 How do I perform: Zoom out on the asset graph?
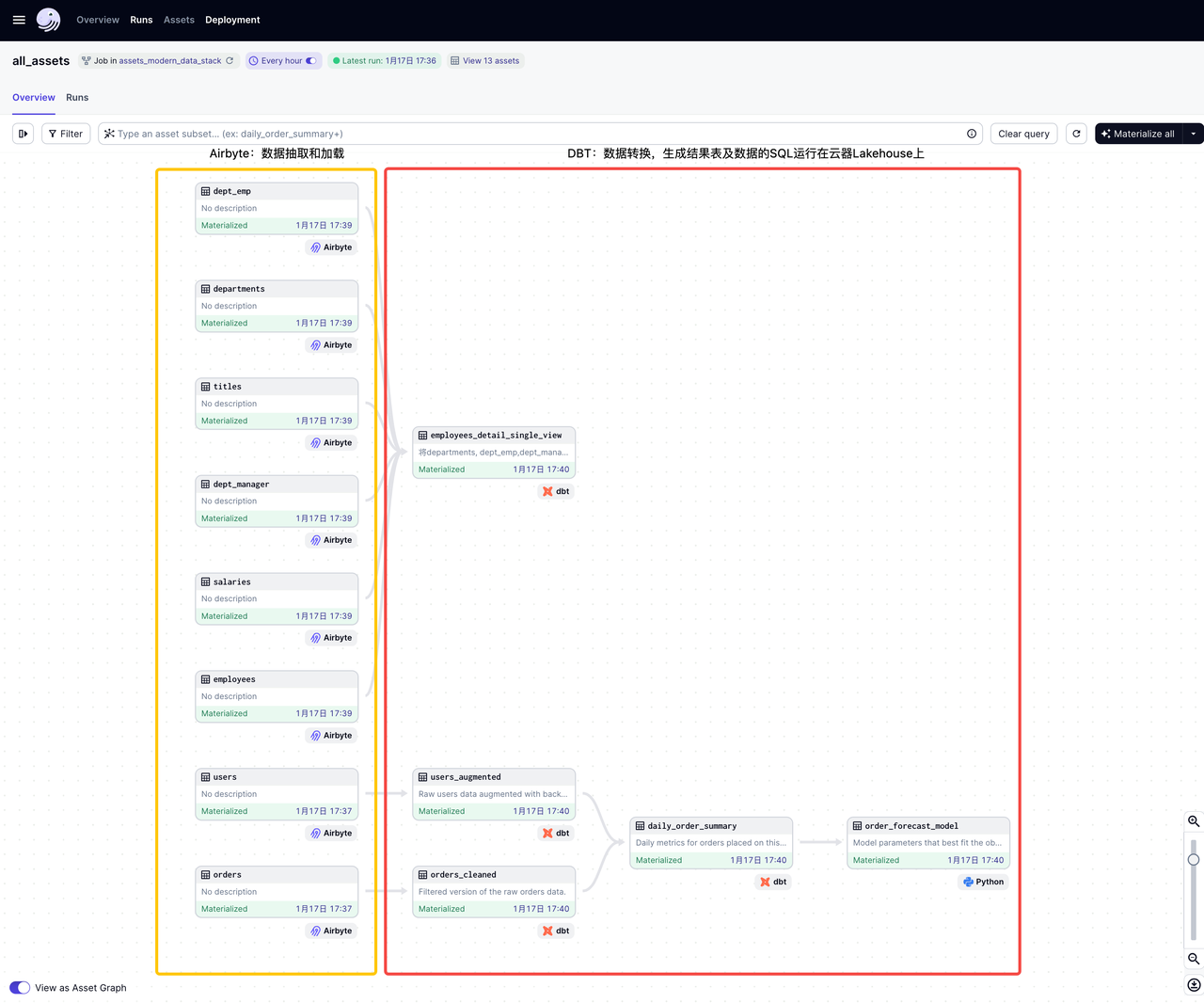click(1194, 959)
